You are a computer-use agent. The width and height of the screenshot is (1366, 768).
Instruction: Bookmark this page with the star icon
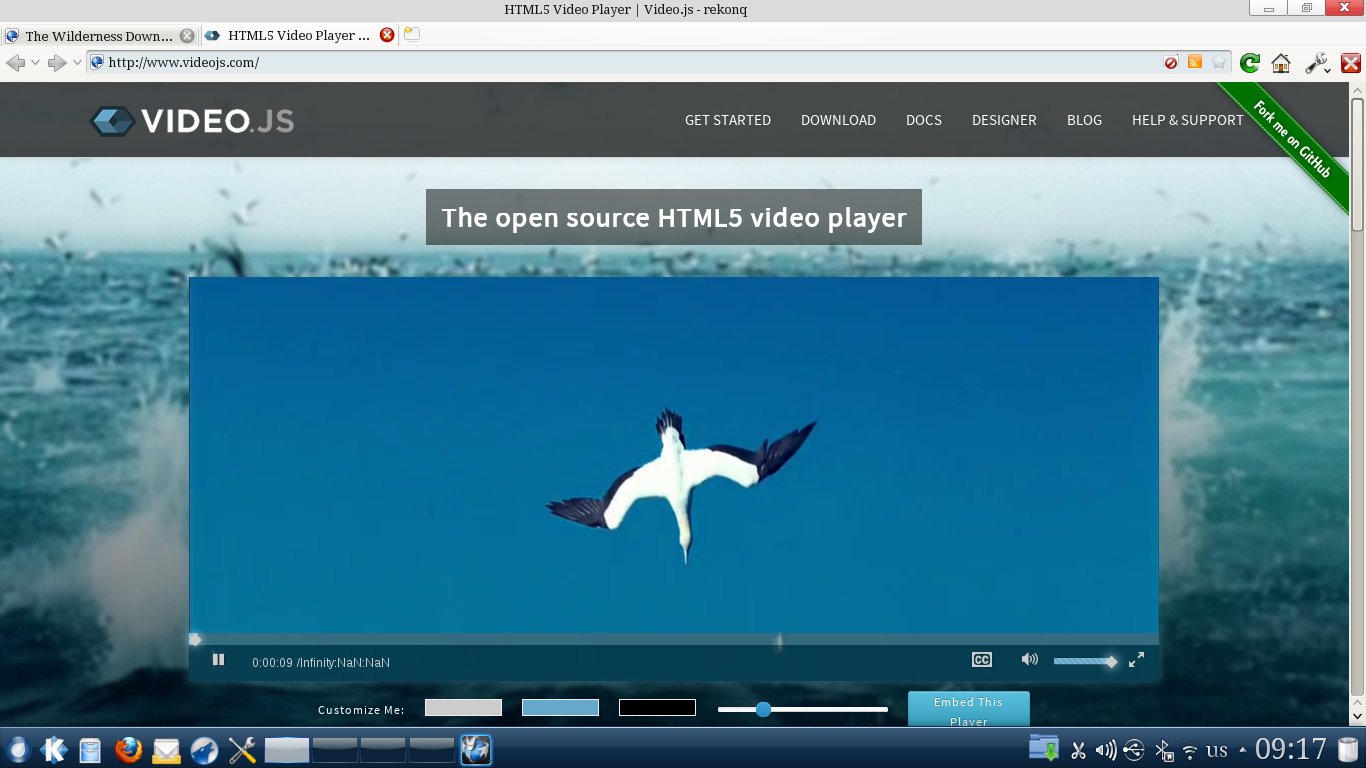1219,62
